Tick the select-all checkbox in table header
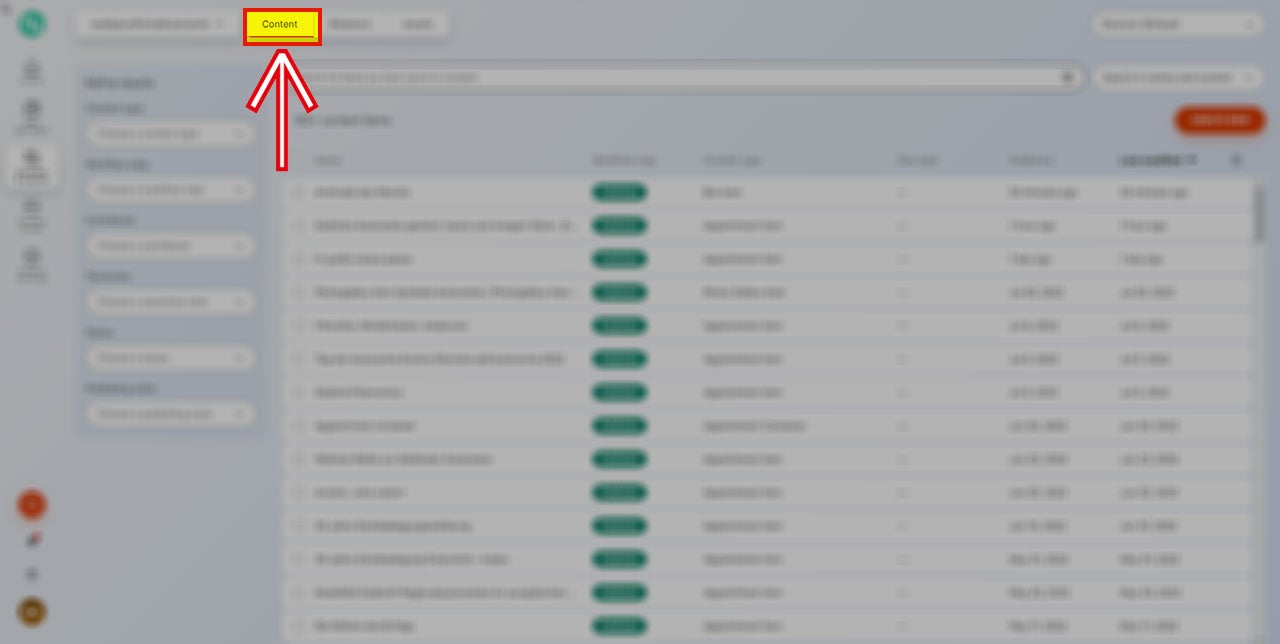This screenshot has width=1280, height=644. [x=298, y=160]
